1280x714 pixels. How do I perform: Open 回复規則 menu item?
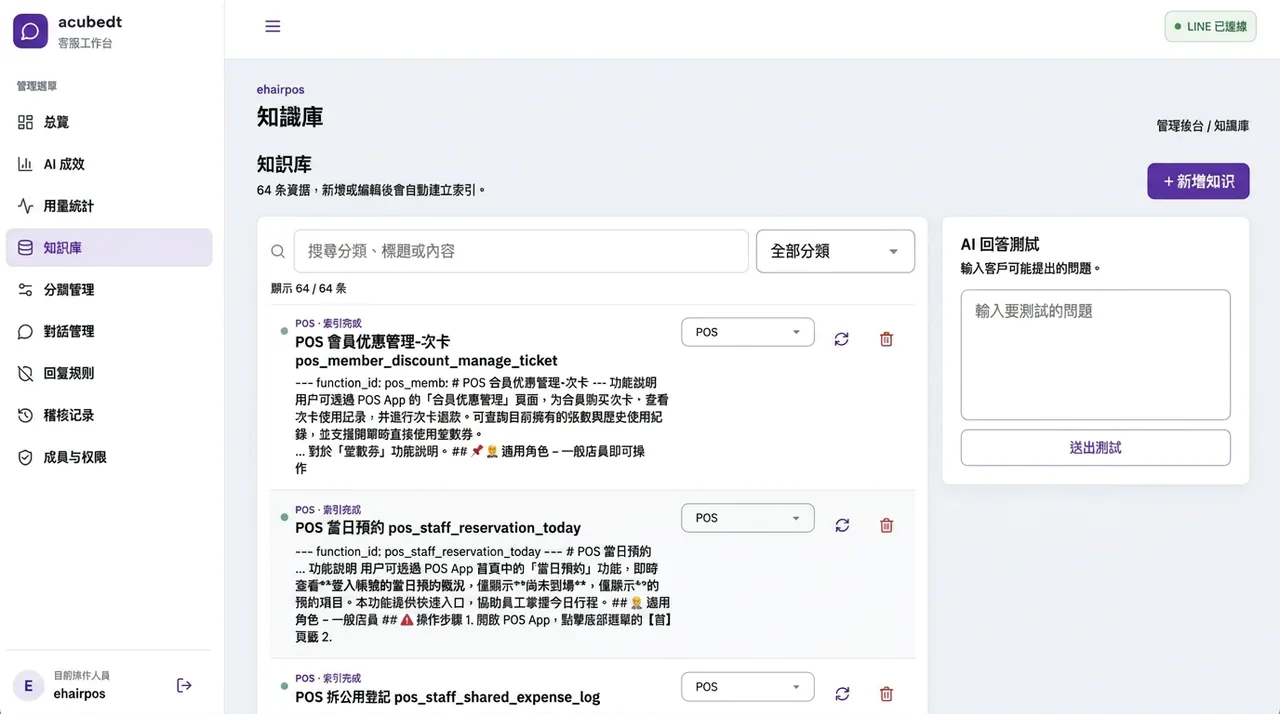coord(109,373)
